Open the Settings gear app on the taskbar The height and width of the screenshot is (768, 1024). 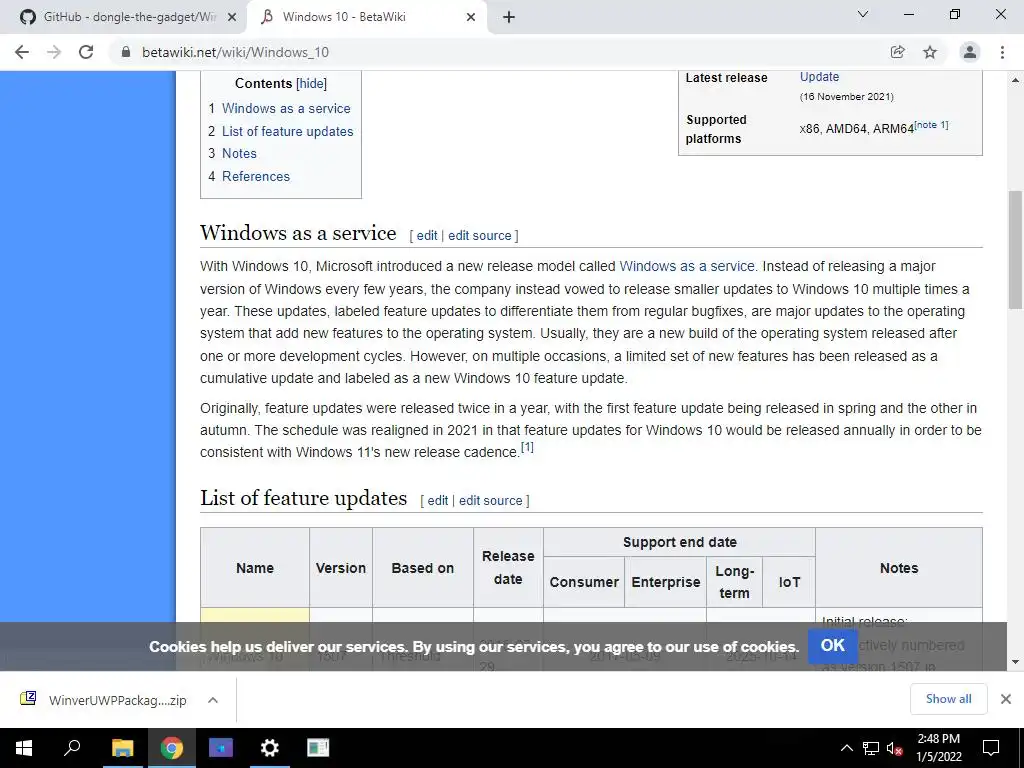pos(269,748)
